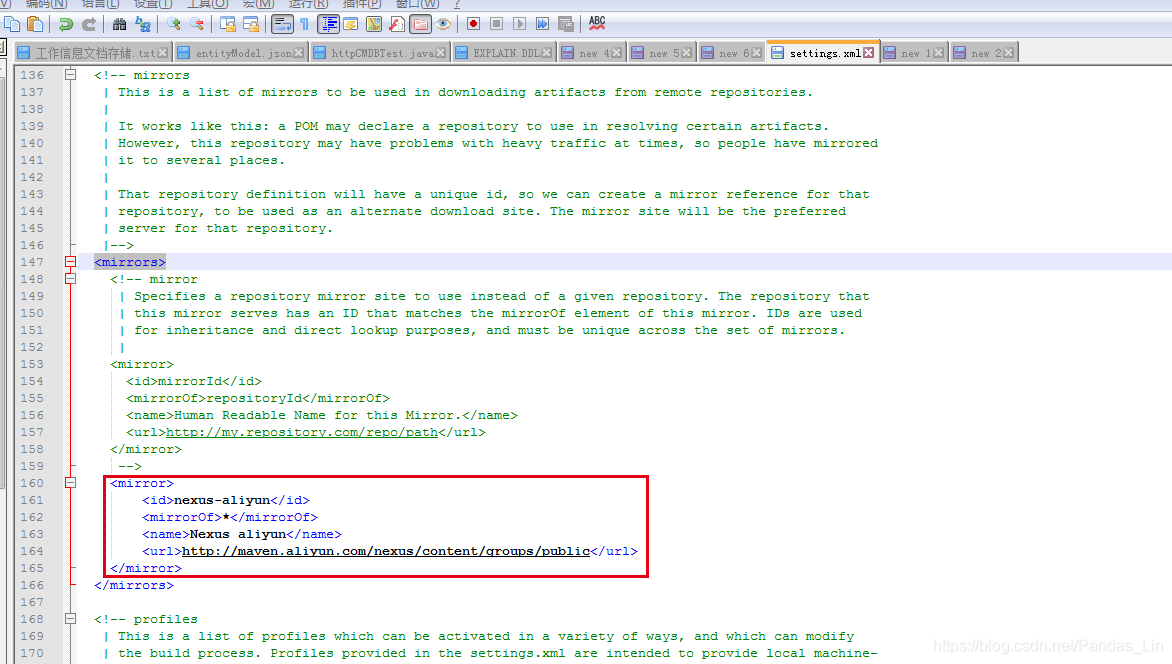Click the Copy toolbar icon
The height and width of the screenshot is (664, 1172).
[12, 24]
